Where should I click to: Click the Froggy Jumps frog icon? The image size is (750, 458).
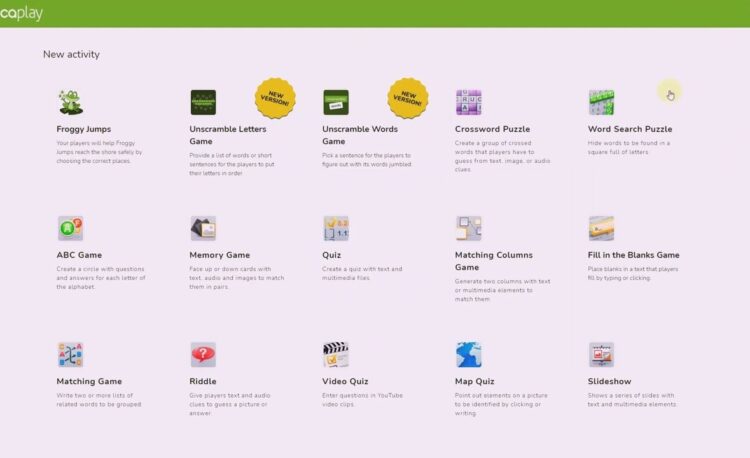click(x=70, y=102)
